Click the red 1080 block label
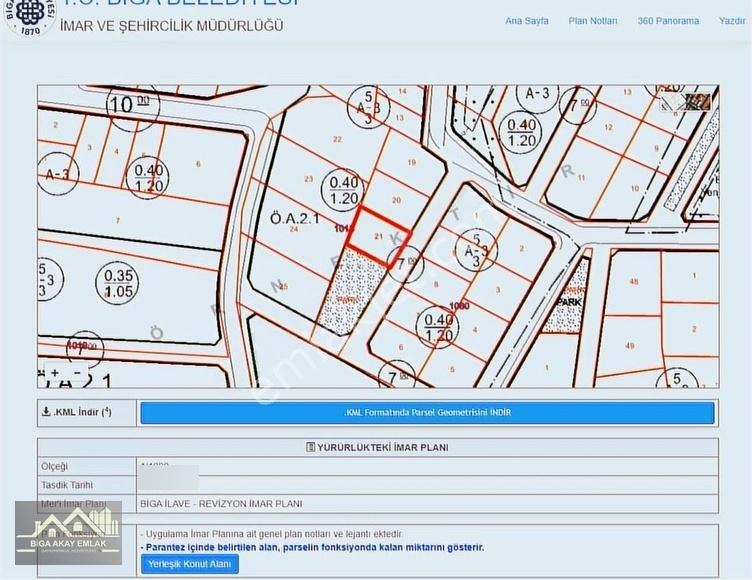 459,306
